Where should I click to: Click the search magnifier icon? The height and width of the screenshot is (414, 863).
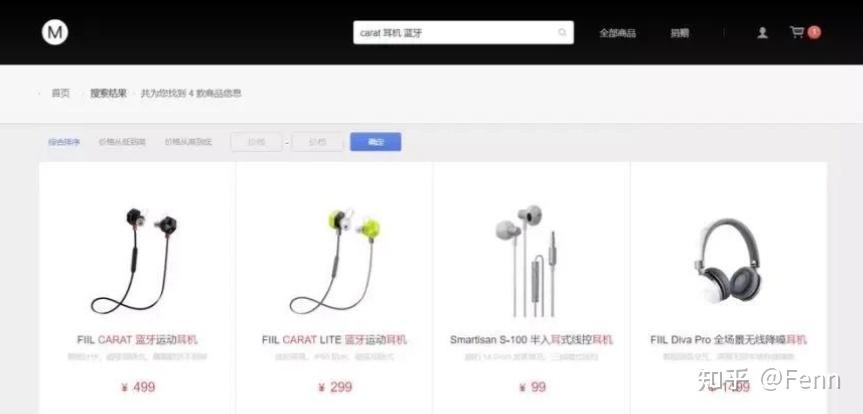point(562,32)
